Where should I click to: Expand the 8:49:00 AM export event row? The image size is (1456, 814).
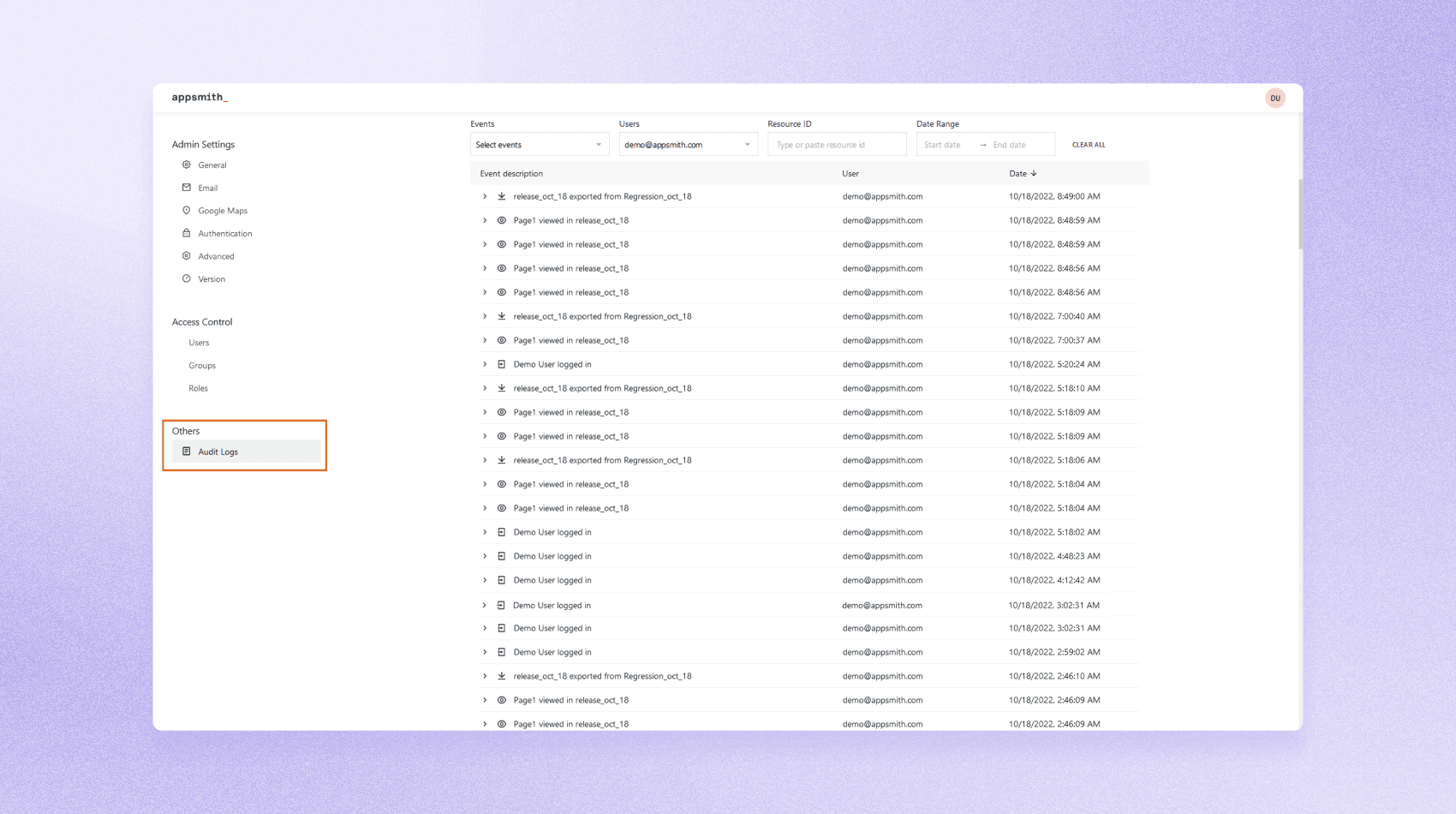[485, 196]
